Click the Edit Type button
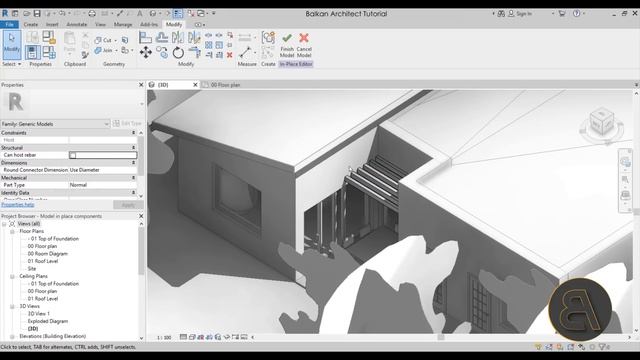The height and width of the screenshot is (360, 640). 127,123
